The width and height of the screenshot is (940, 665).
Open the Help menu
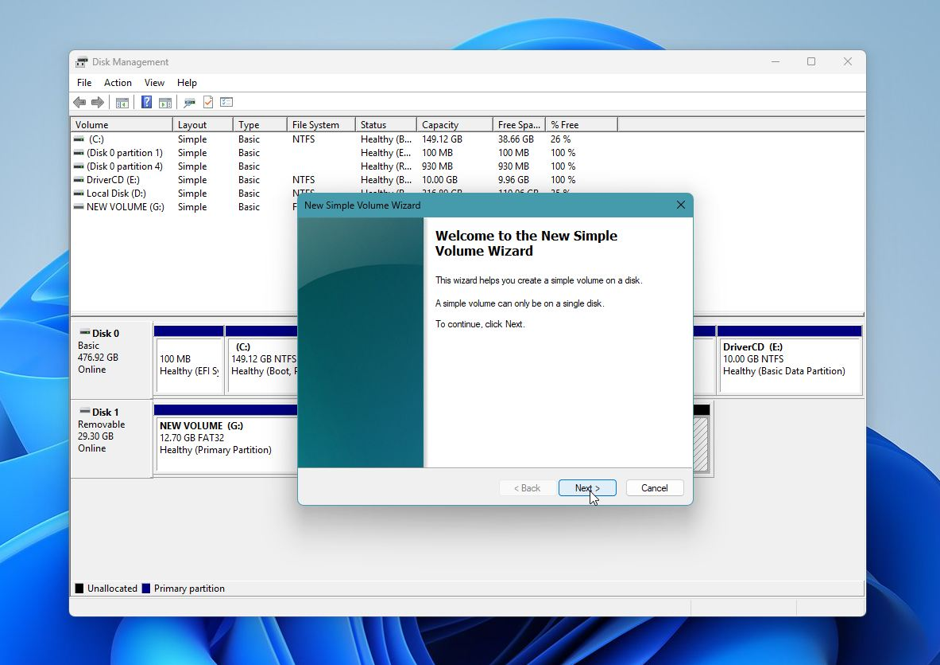[186, 83]
